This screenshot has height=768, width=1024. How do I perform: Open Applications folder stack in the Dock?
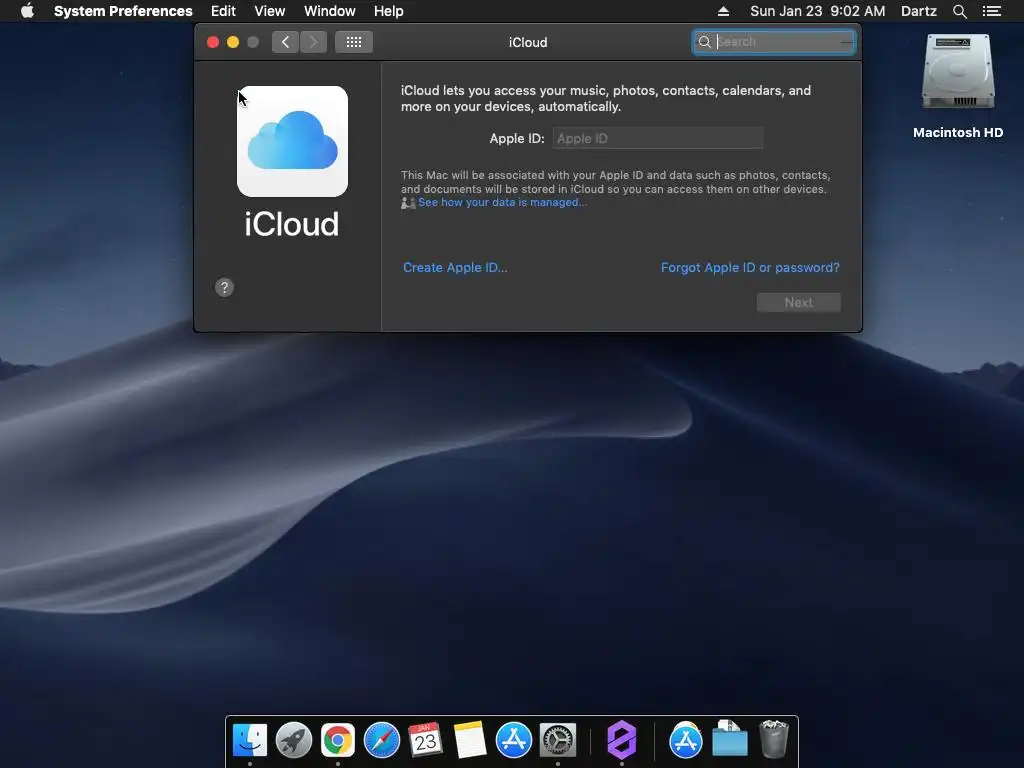pos(686,740)
